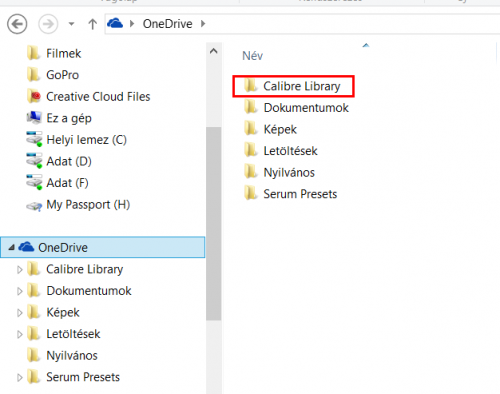
Task: Go back using the Back arrow button
Action: pyautogui.click(x=17, y=24)
